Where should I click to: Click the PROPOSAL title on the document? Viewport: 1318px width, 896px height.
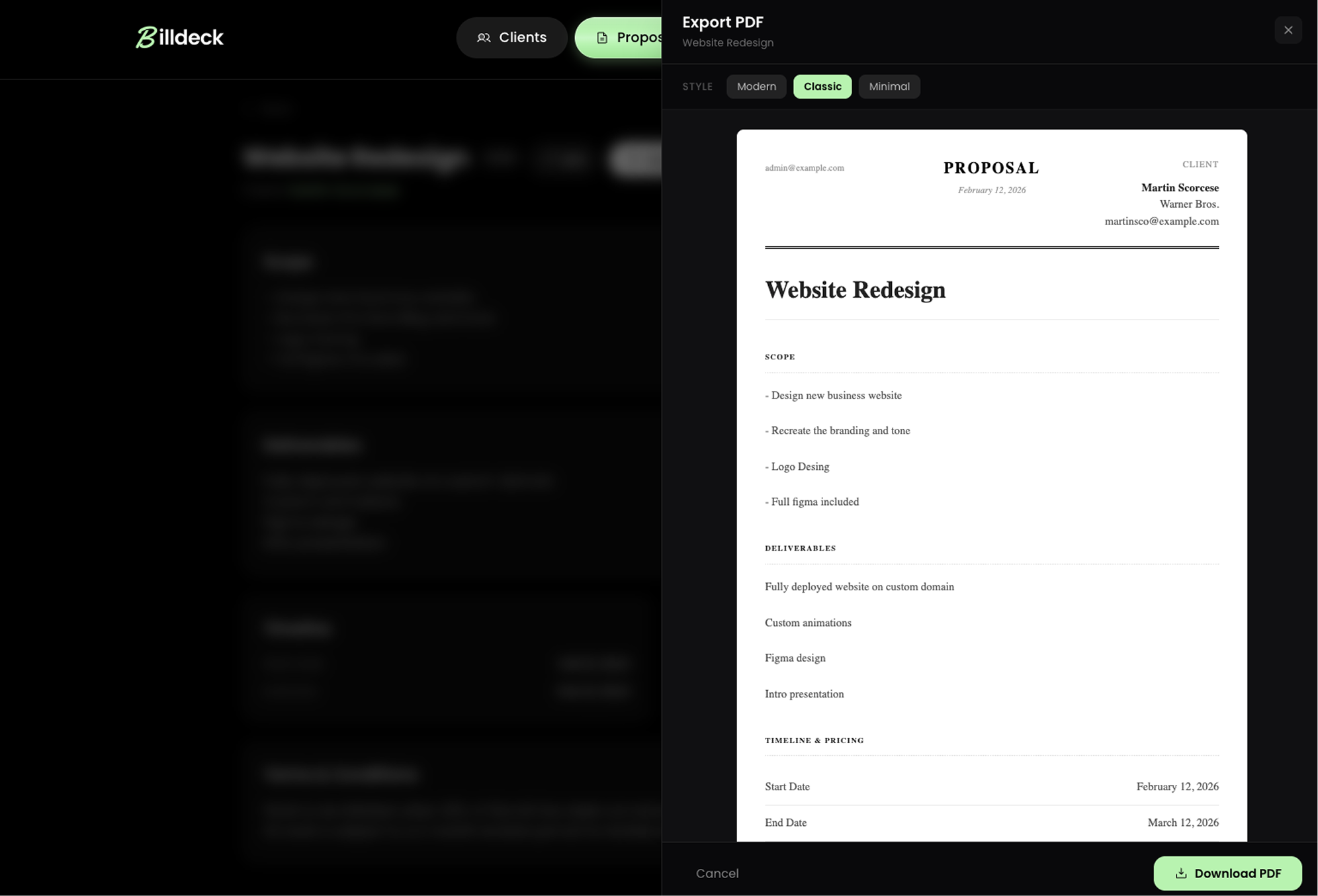click(991, 167)
